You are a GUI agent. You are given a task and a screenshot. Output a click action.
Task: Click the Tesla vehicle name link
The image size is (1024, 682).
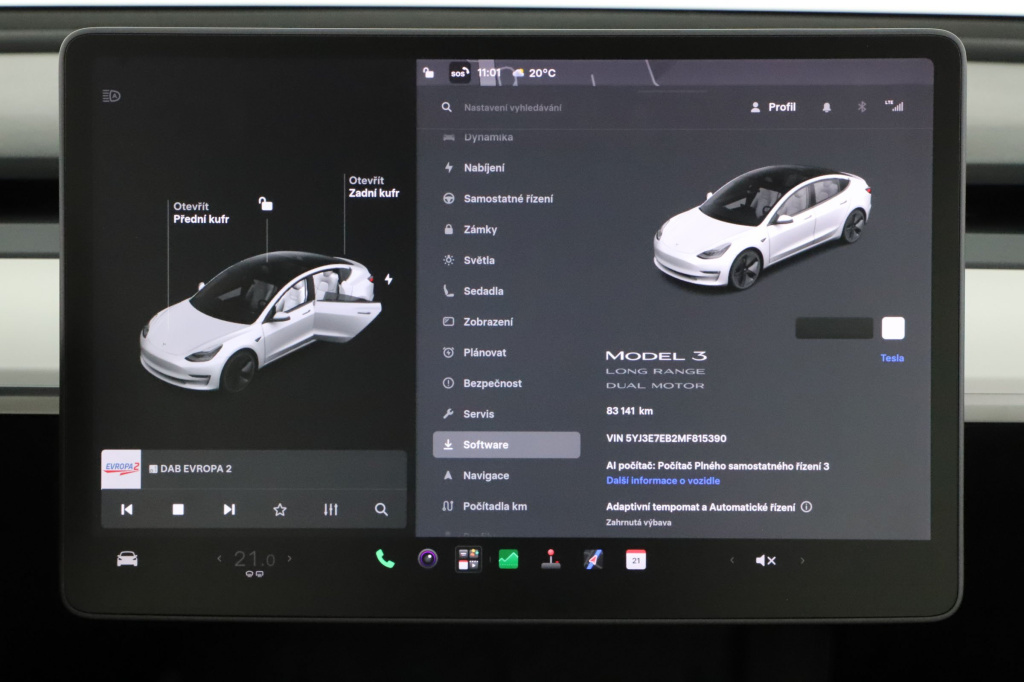(x=891, y=358)
